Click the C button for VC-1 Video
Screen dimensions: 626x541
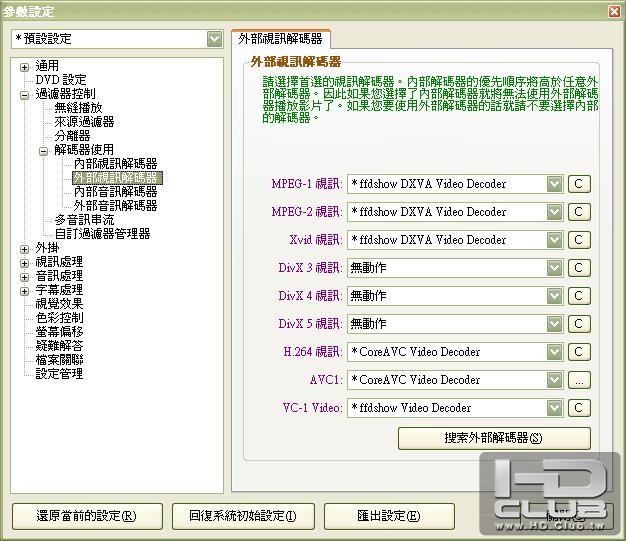(x=579, y=408)
